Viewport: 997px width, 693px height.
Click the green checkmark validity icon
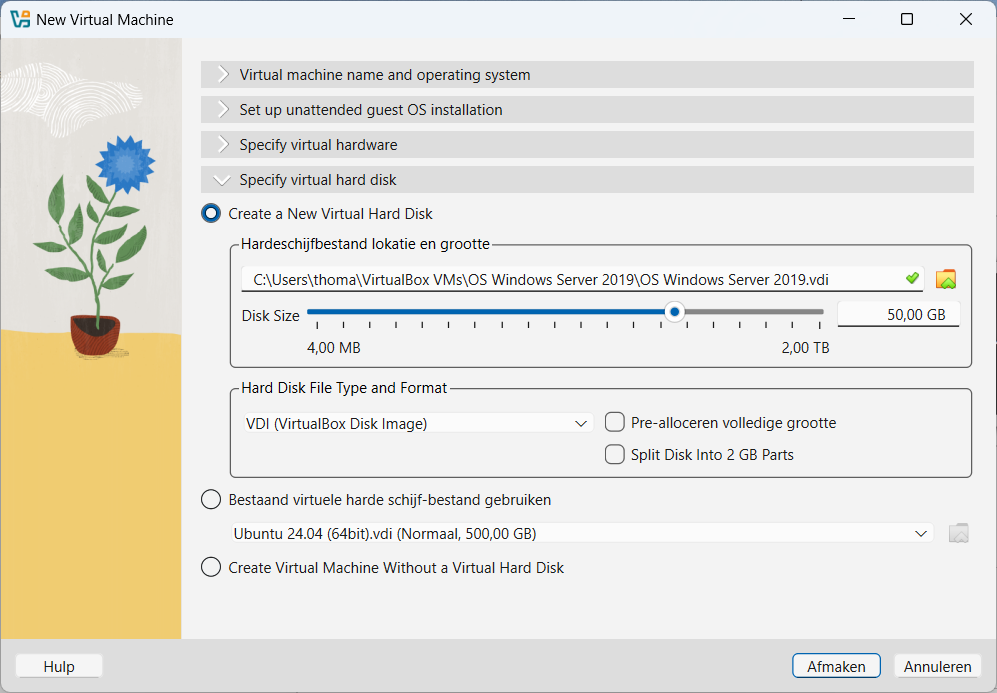911,278
